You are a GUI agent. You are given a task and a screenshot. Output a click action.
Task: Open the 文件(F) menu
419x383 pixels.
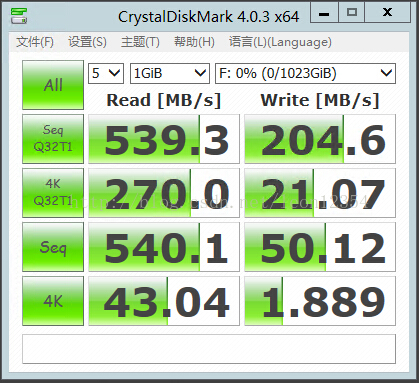coord(35,42)
